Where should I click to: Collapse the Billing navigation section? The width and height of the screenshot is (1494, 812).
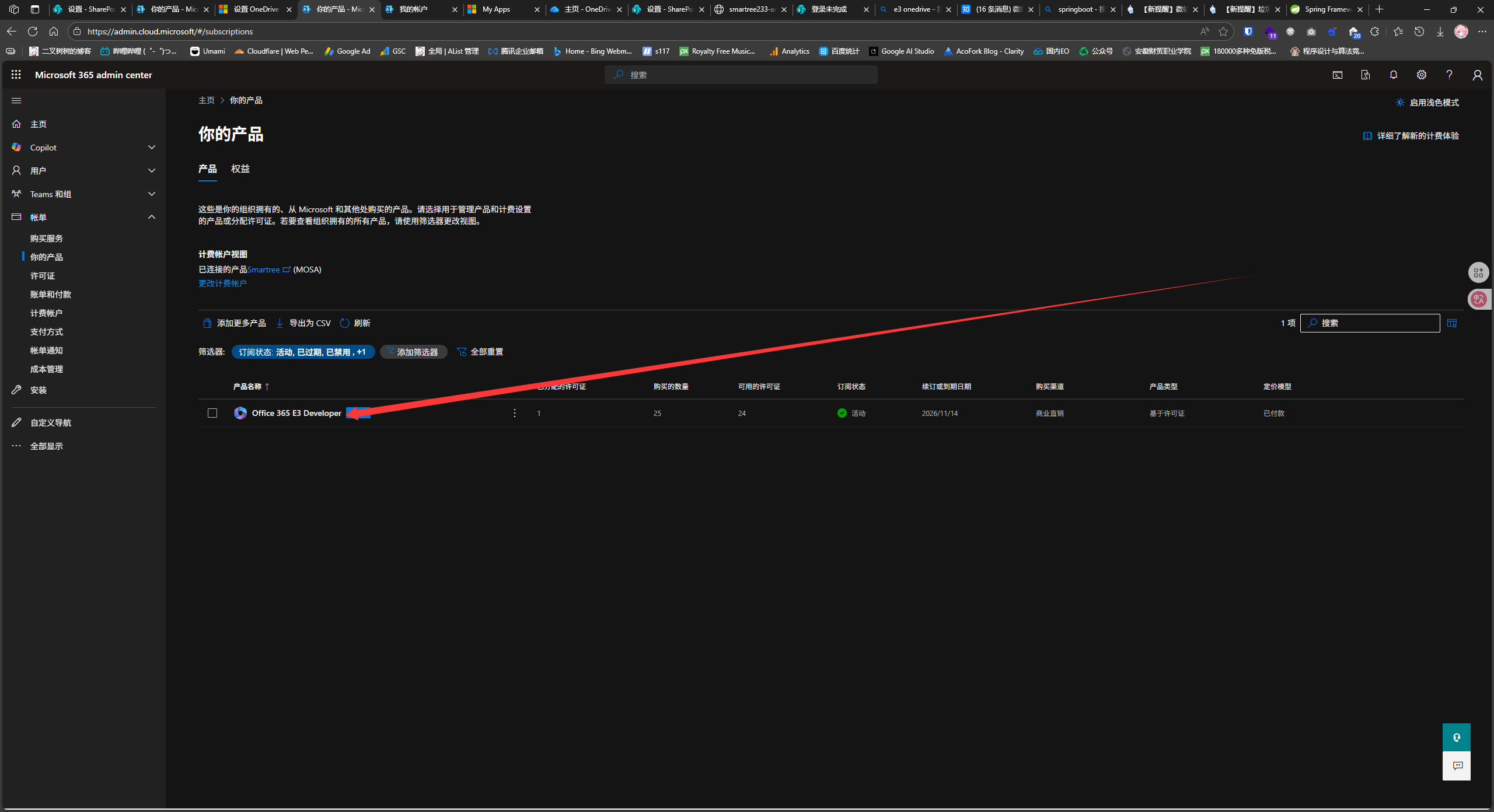coord(152,217)
